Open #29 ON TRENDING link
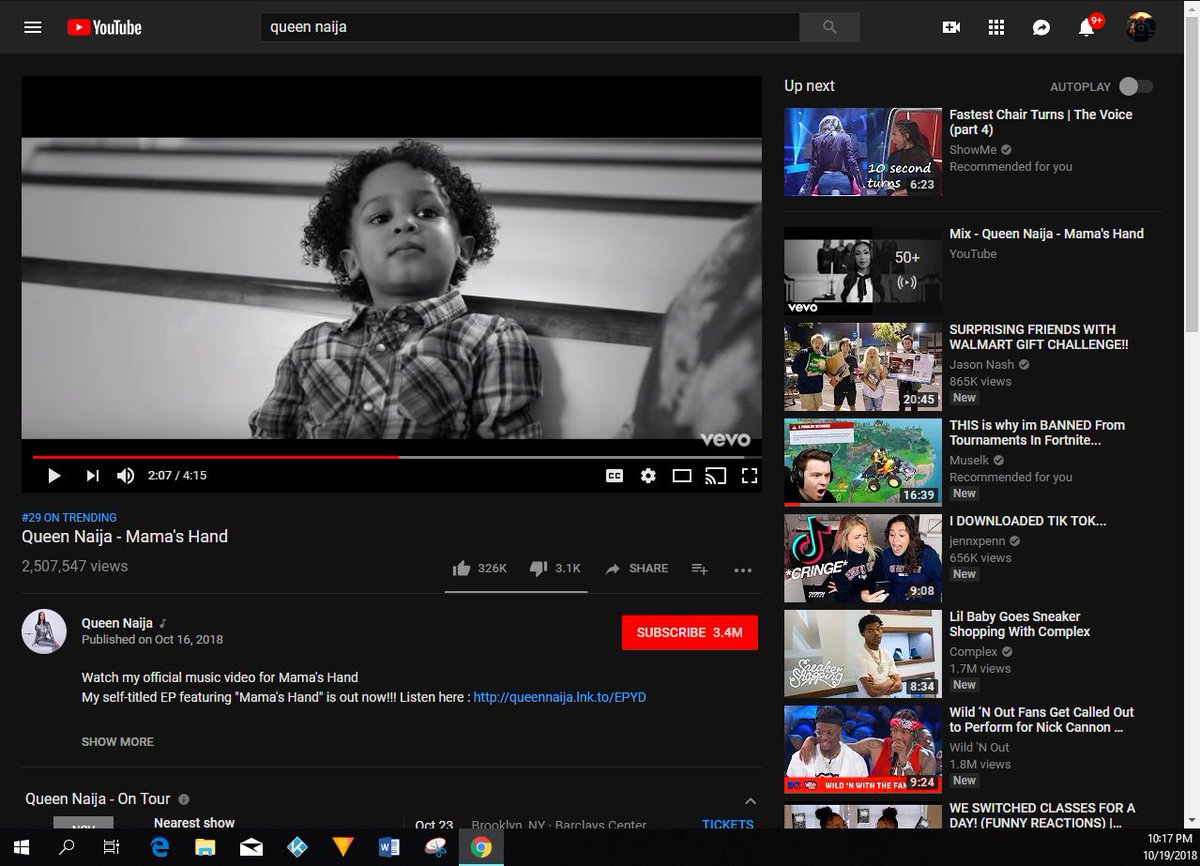This screenshot has width=1200, height=866. coord(69,518)
